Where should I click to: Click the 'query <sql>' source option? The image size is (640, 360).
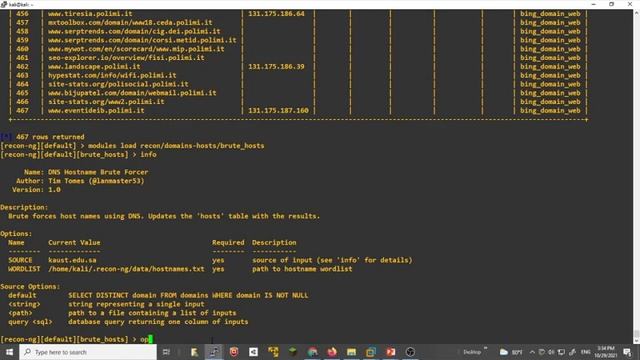(30, 322)
